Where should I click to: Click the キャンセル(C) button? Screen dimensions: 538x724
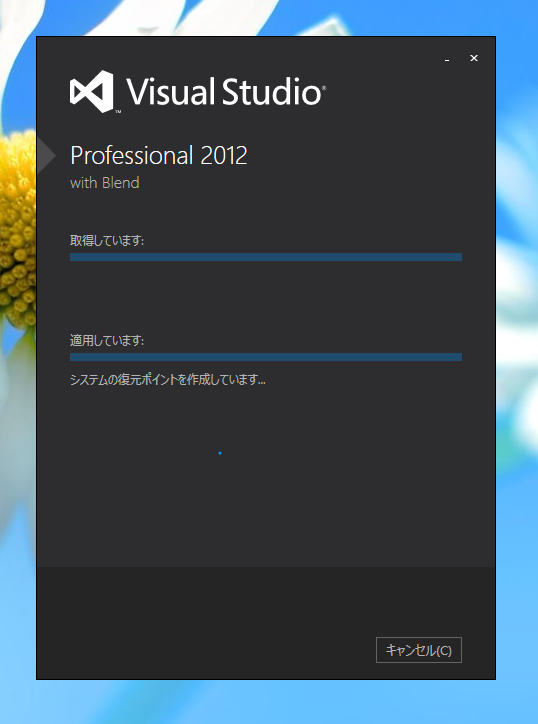tap(419, 650)
